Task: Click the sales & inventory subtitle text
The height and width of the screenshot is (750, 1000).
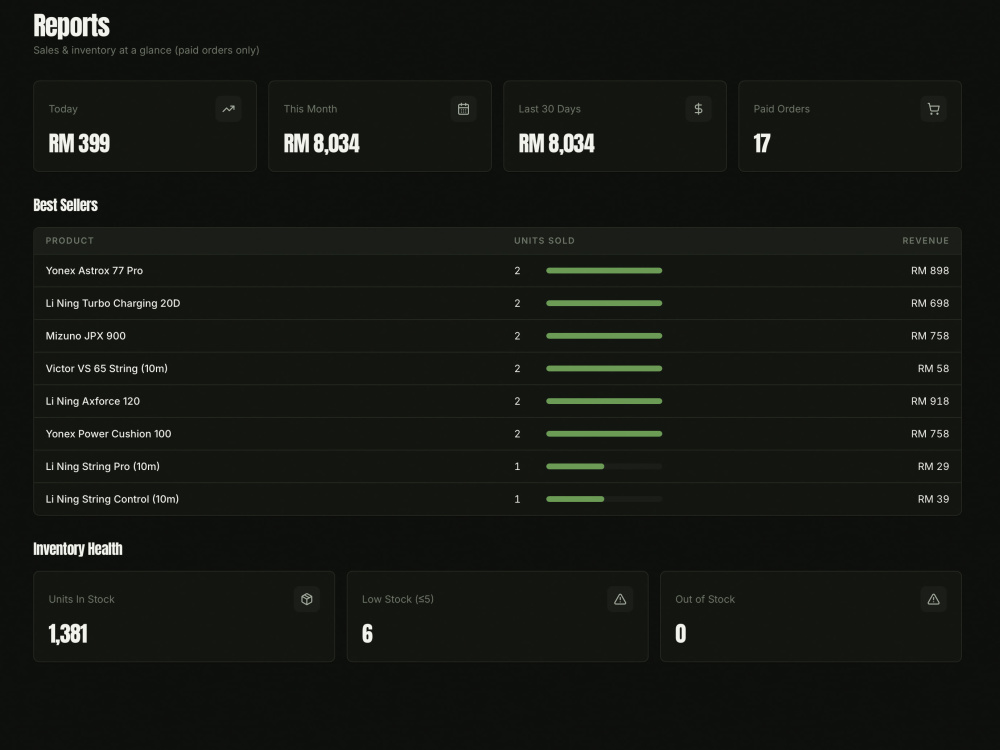Action: coord(146,50)
